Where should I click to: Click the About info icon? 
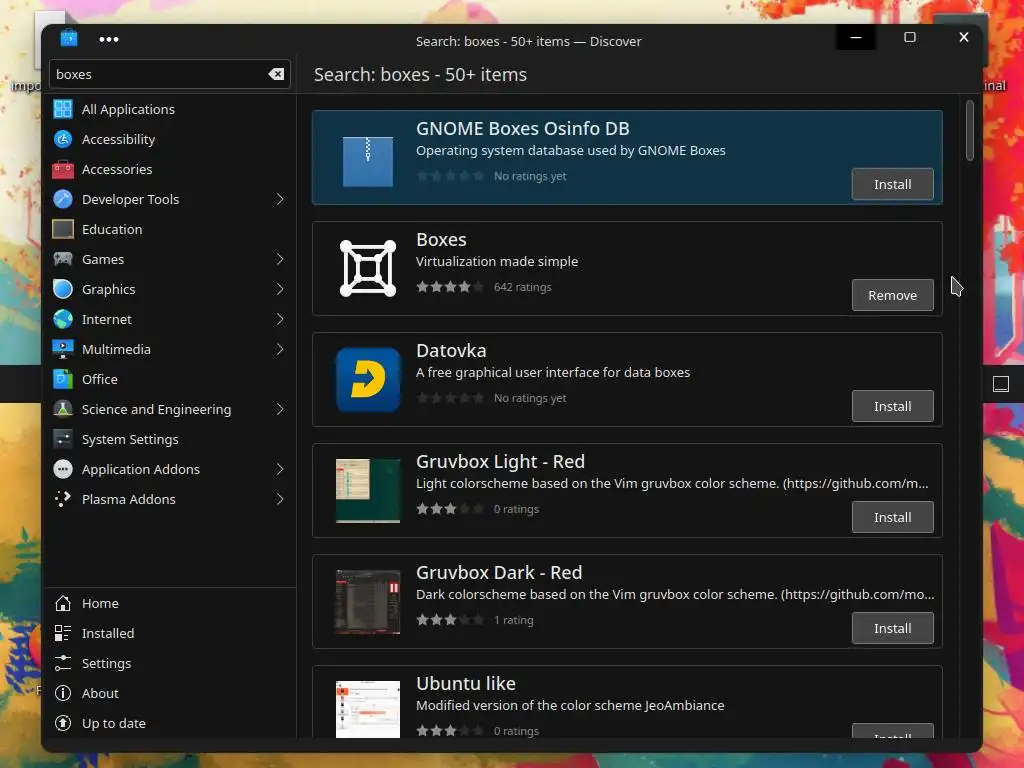coord(63,694)
